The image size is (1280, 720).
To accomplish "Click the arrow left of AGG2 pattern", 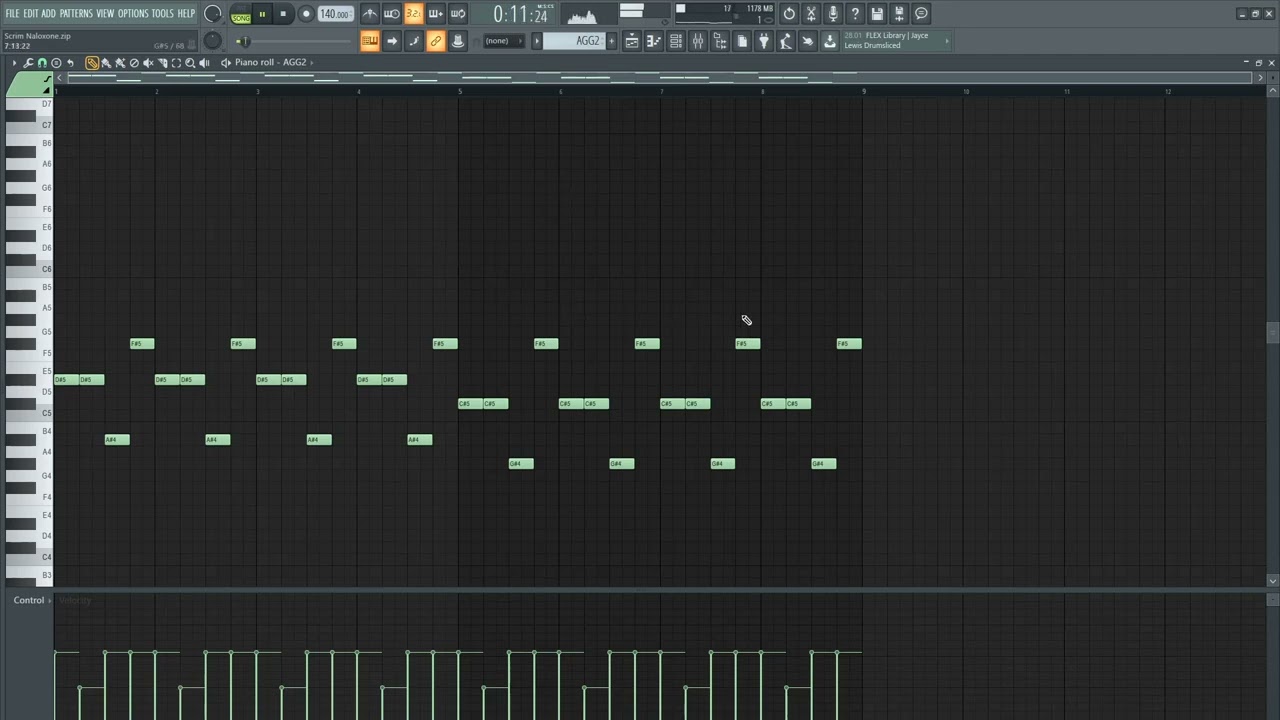I will [536, 41].
